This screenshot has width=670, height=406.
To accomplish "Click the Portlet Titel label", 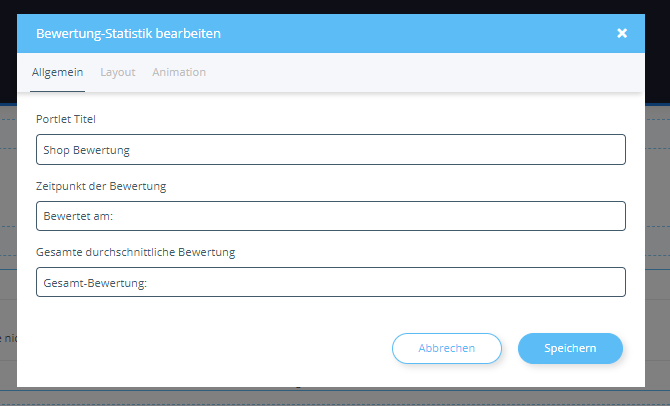I will click(x=66, y=119).
